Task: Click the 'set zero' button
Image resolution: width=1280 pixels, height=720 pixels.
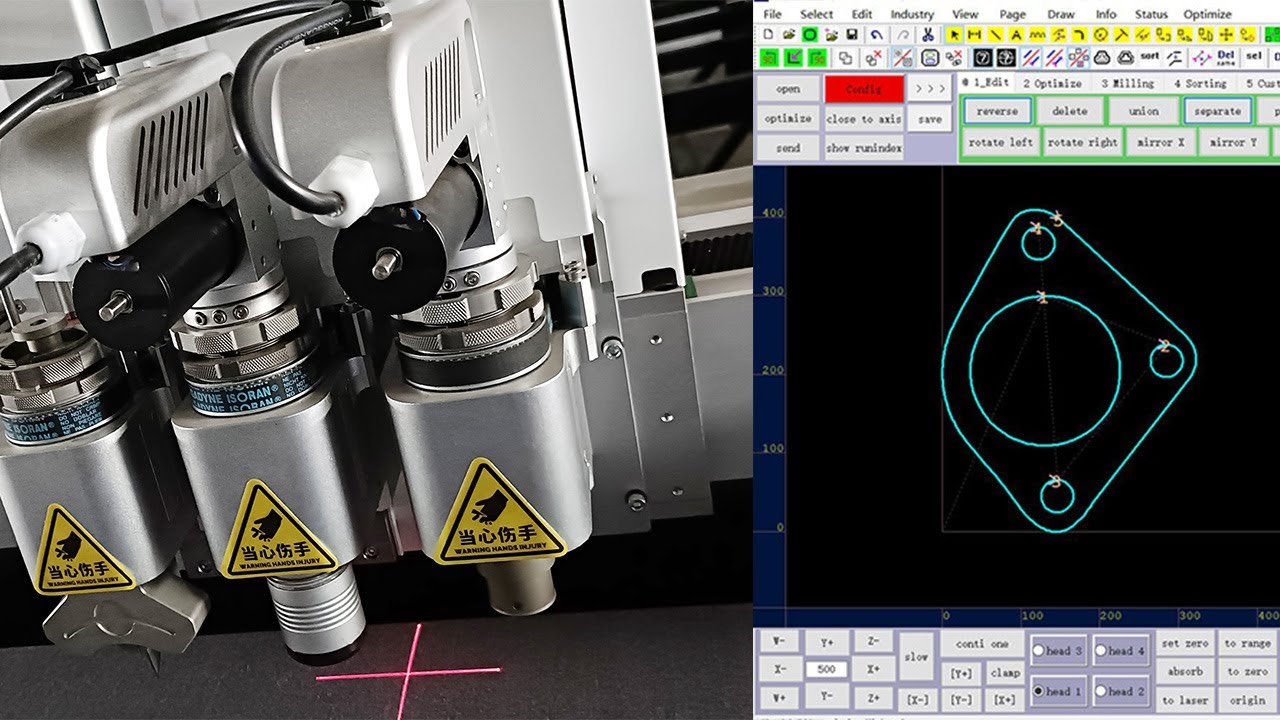Action: coord(1185,644)
